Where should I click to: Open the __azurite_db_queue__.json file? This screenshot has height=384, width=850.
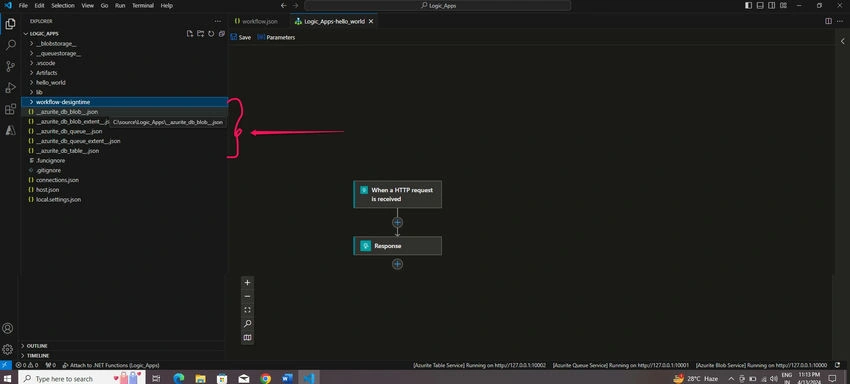coord(124,131)
